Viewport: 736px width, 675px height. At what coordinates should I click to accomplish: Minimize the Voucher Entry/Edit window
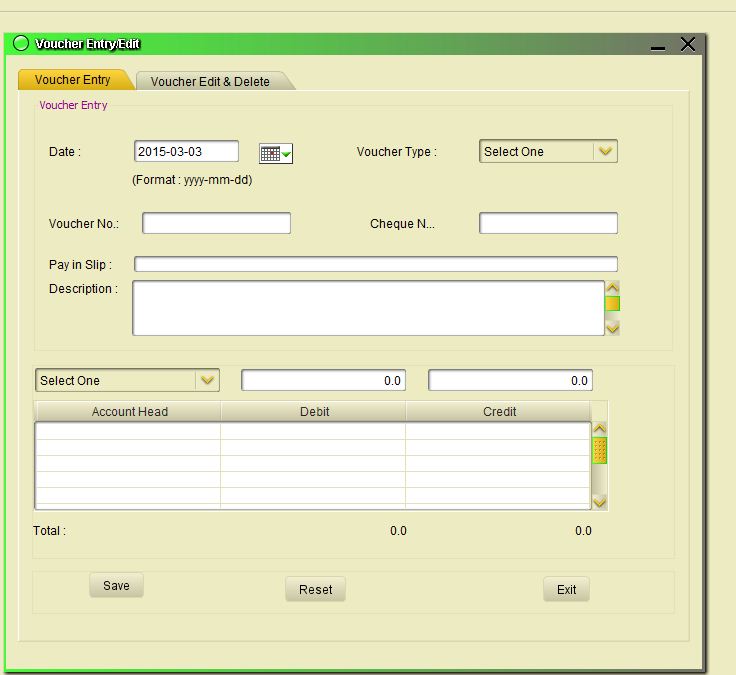point(657,46)
